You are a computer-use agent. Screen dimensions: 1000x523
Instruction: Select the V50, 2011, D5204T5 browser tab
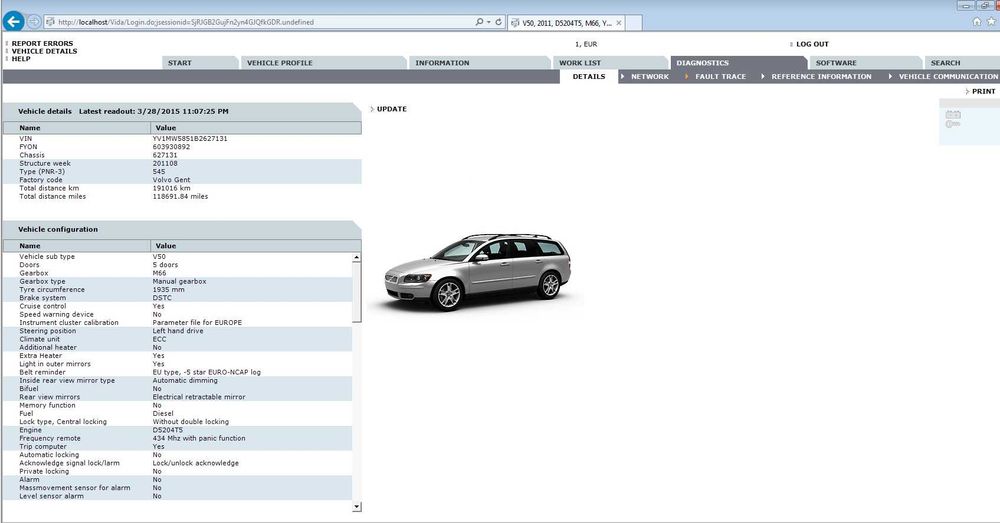(566, 22)
